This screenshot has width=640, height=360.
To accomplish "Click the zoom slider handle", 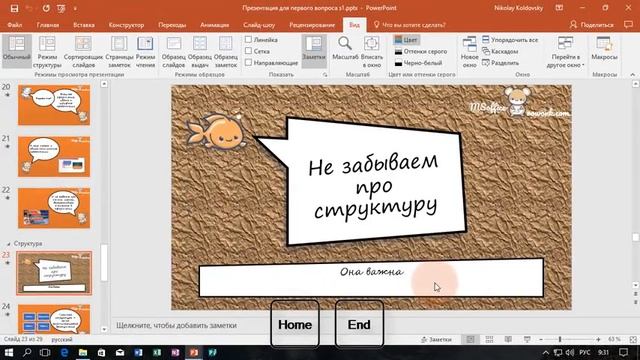I will pyautogui.click(x=560, y=339).
